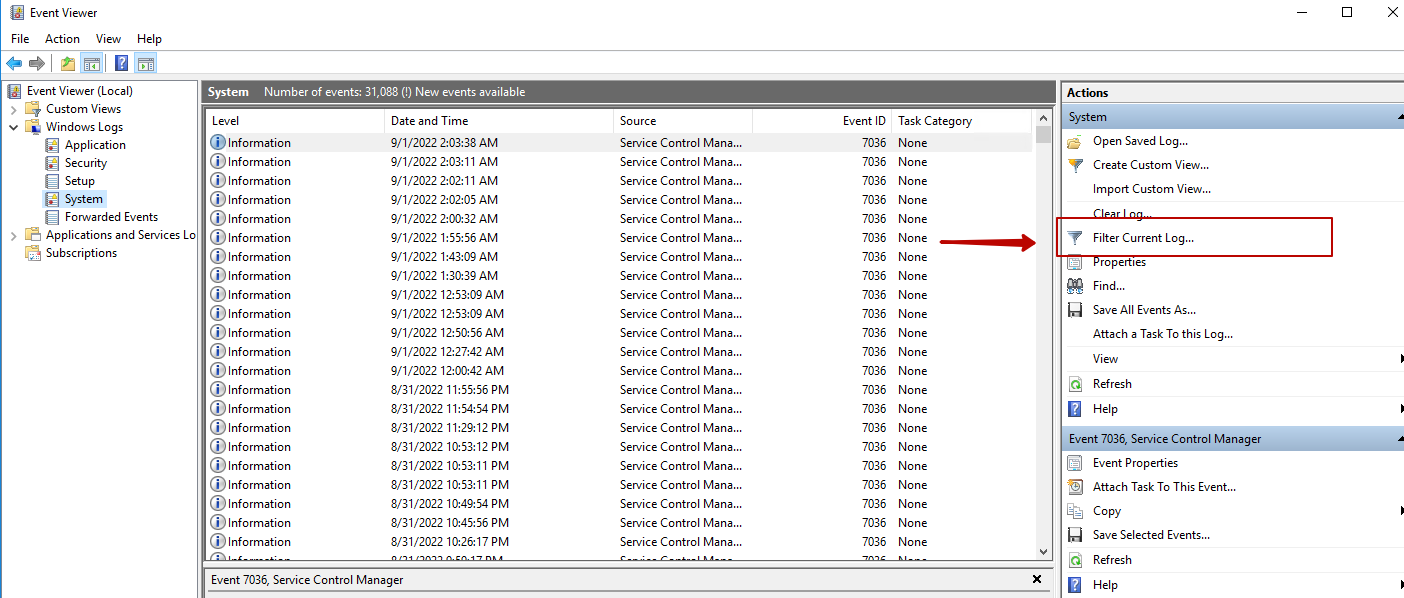Click the binoculars Find icon
The image size is (1404, 598).
point(1075,286)
